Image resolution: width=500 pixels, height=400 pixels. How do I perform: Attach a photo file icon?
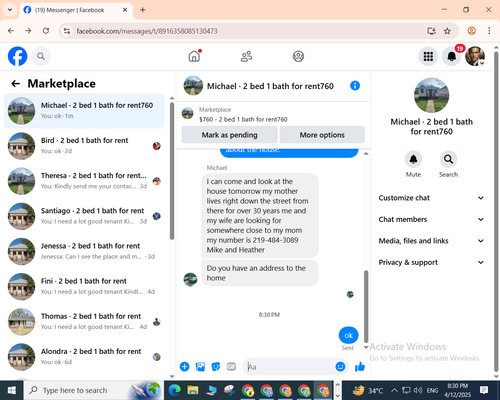[x=200, y=367]
